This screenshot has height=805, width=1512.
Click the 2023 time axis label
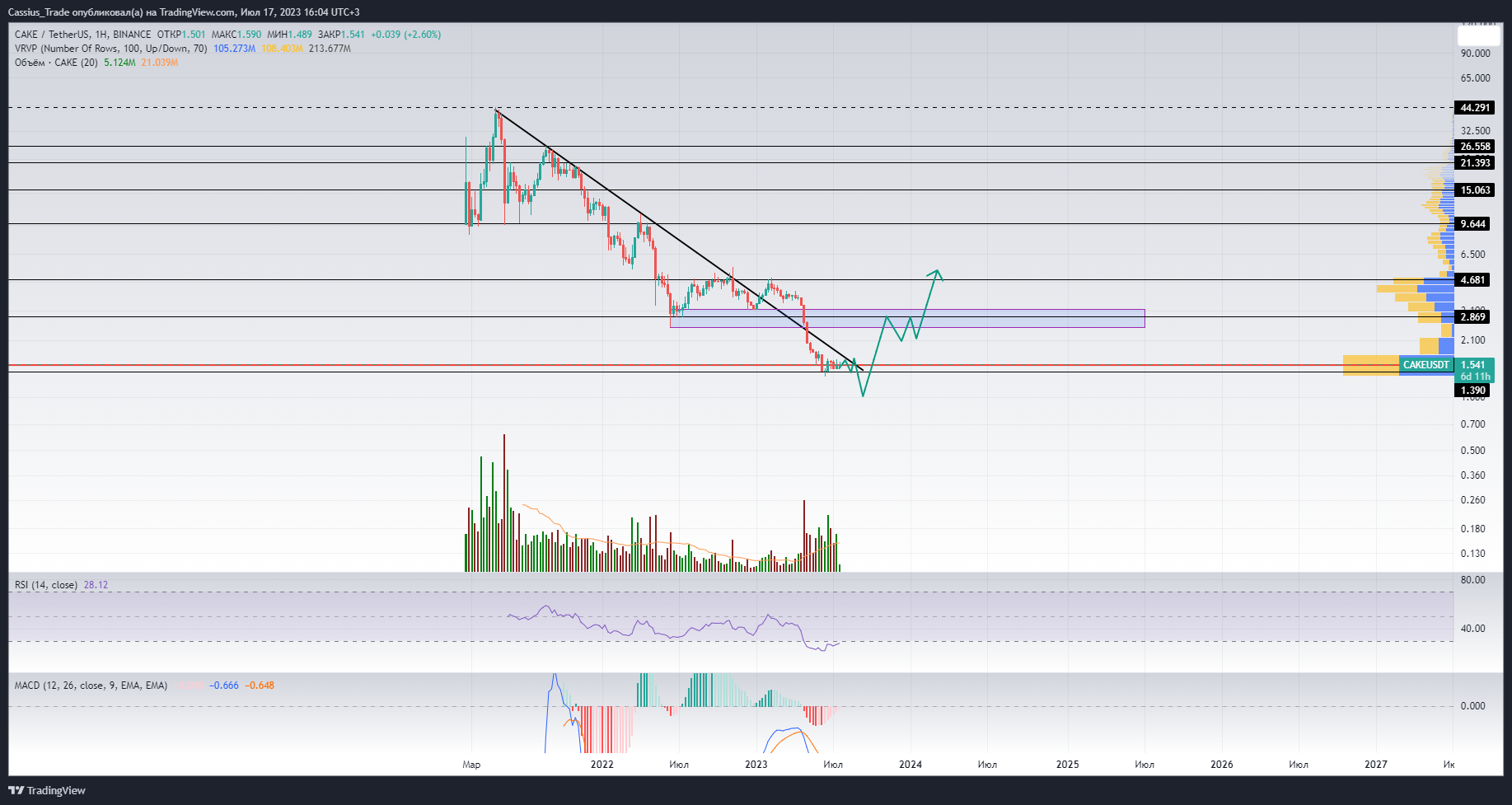756,765
